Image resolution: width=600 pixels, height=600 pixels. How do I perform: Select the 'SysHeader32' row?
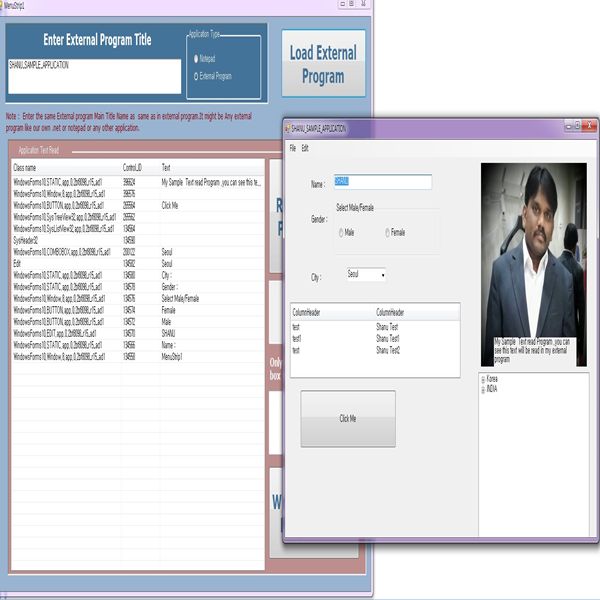pyautogui.click(x=138, y=240)
